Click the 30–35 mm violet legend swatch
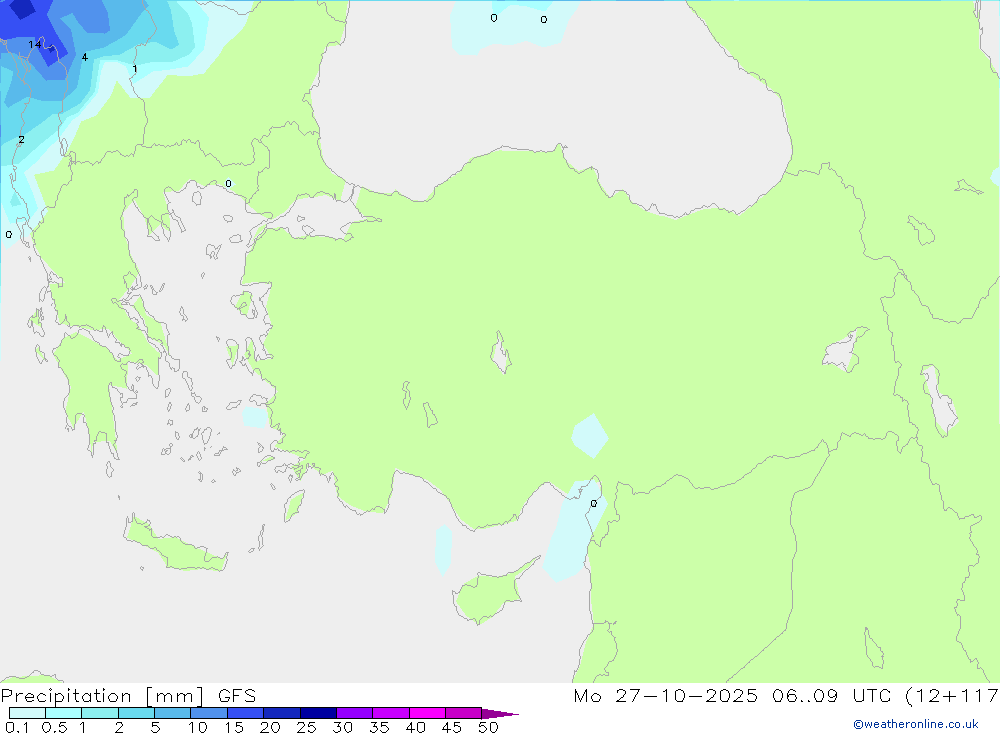This screenshot has height=733, width=1000. pyautogui.click(x=354, y=713)
